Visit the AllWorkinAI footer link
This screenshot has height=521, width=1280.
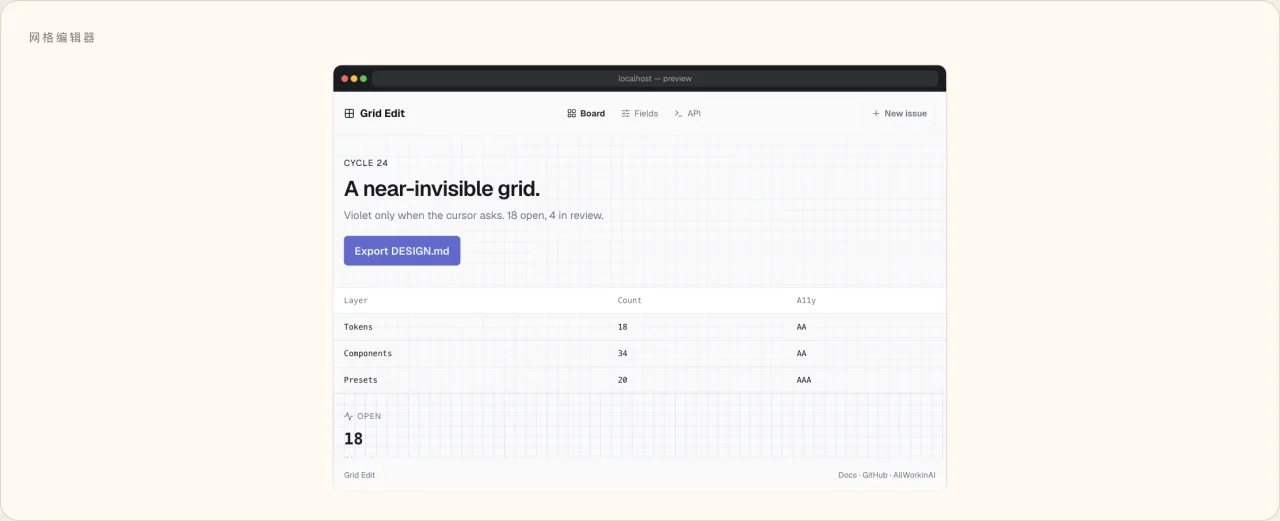coord(914,475)
